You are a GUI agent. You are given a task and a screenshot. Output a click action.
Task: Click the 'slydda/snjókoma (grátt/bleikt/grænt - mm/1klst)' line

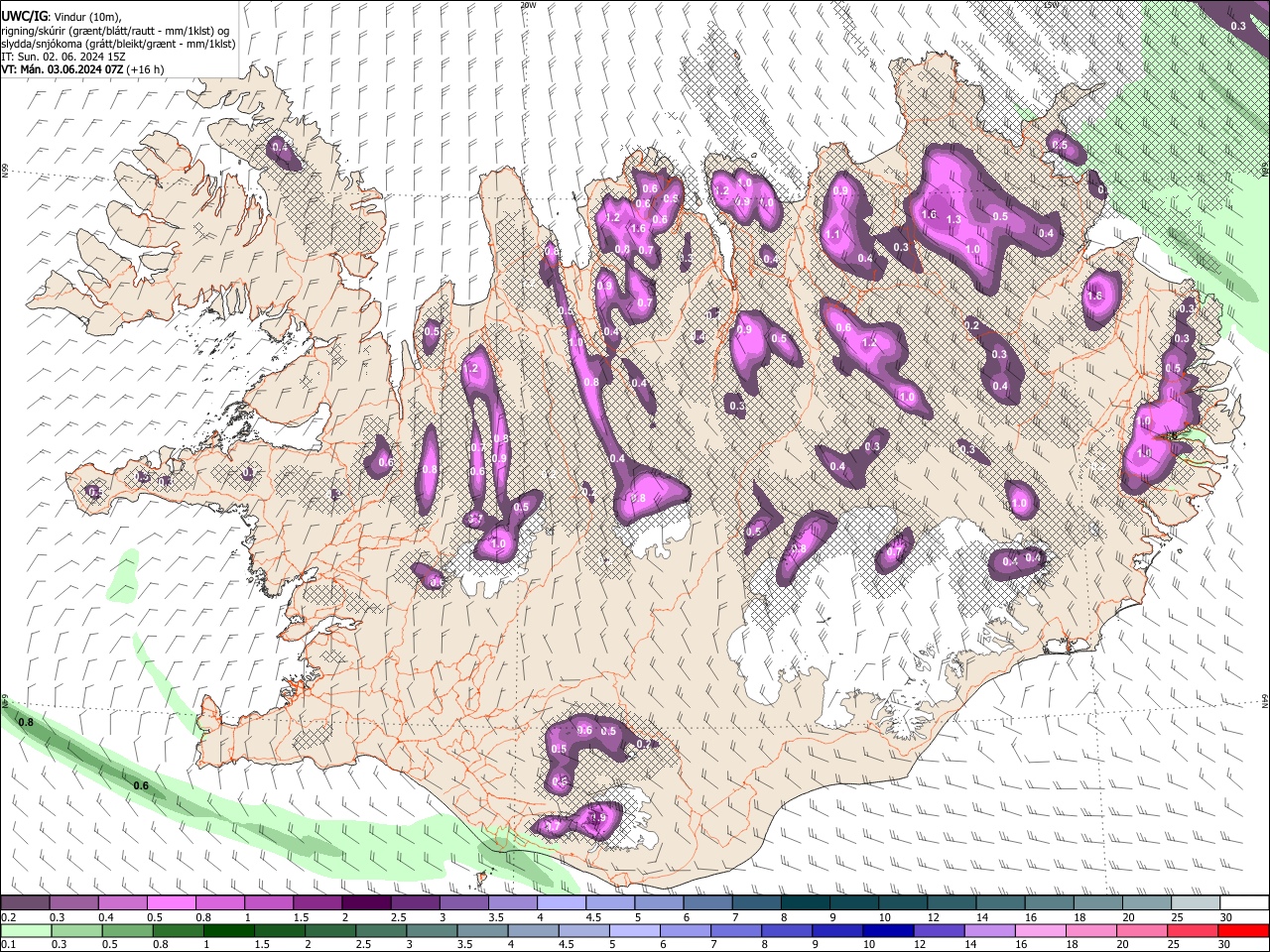tap(118, 44)
